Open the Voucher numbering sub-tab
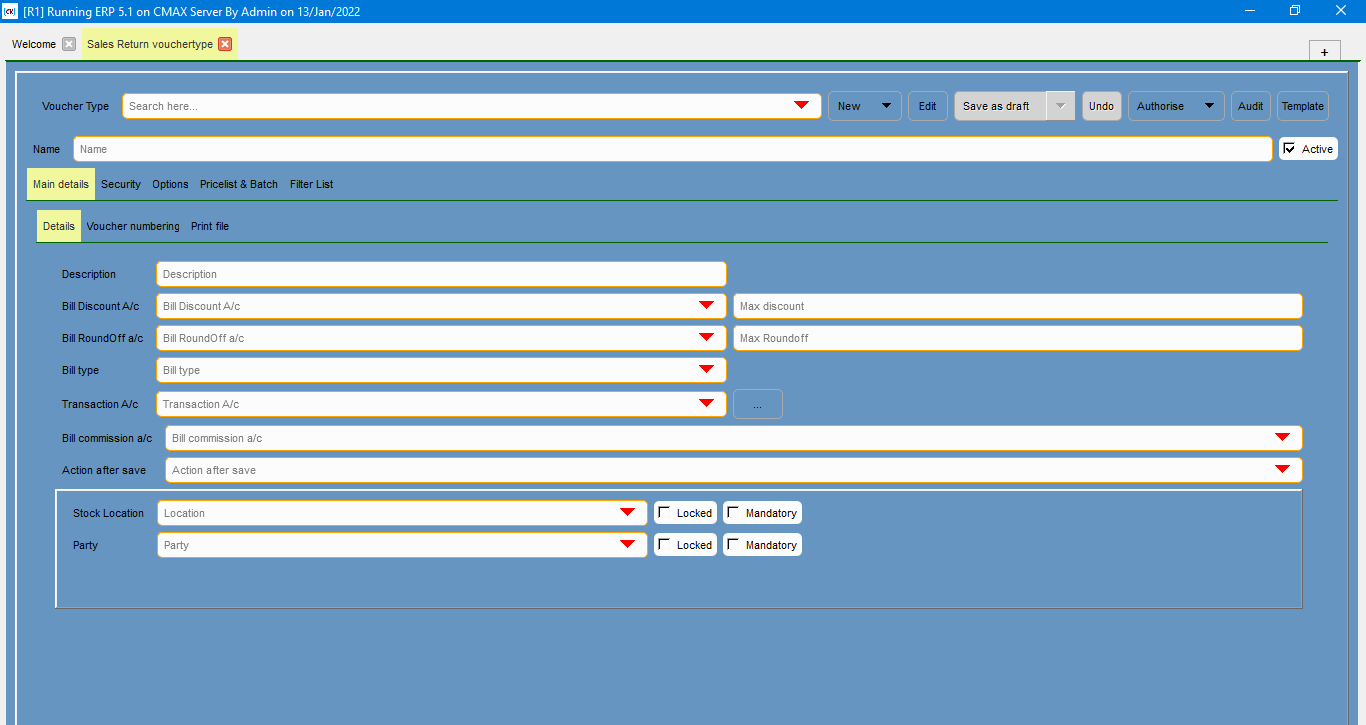The image size is (1366, 725). click(133, 226)
